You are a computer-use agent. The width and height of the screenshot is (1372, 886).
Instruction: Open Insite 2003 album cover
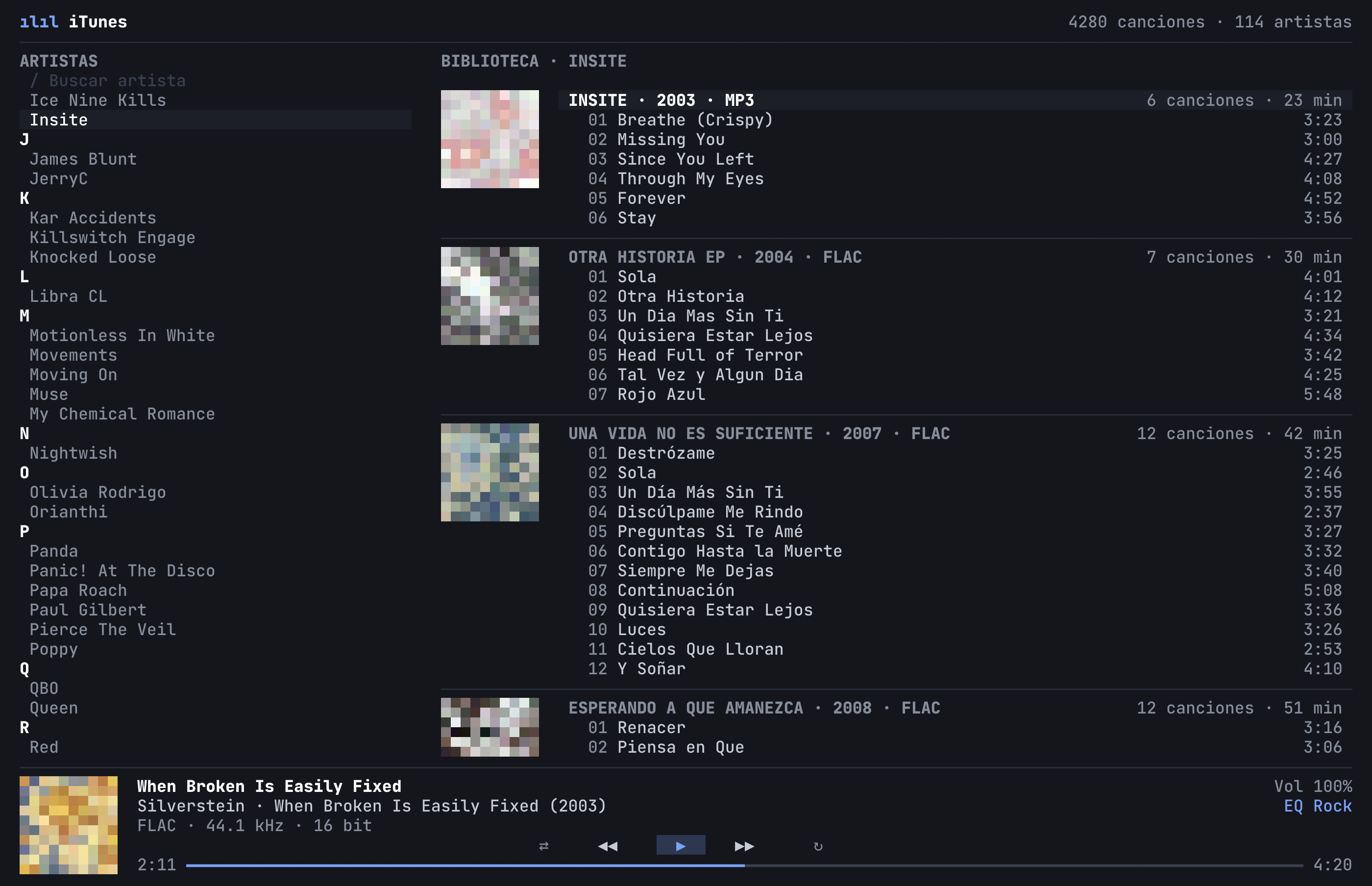click(490, 139)
